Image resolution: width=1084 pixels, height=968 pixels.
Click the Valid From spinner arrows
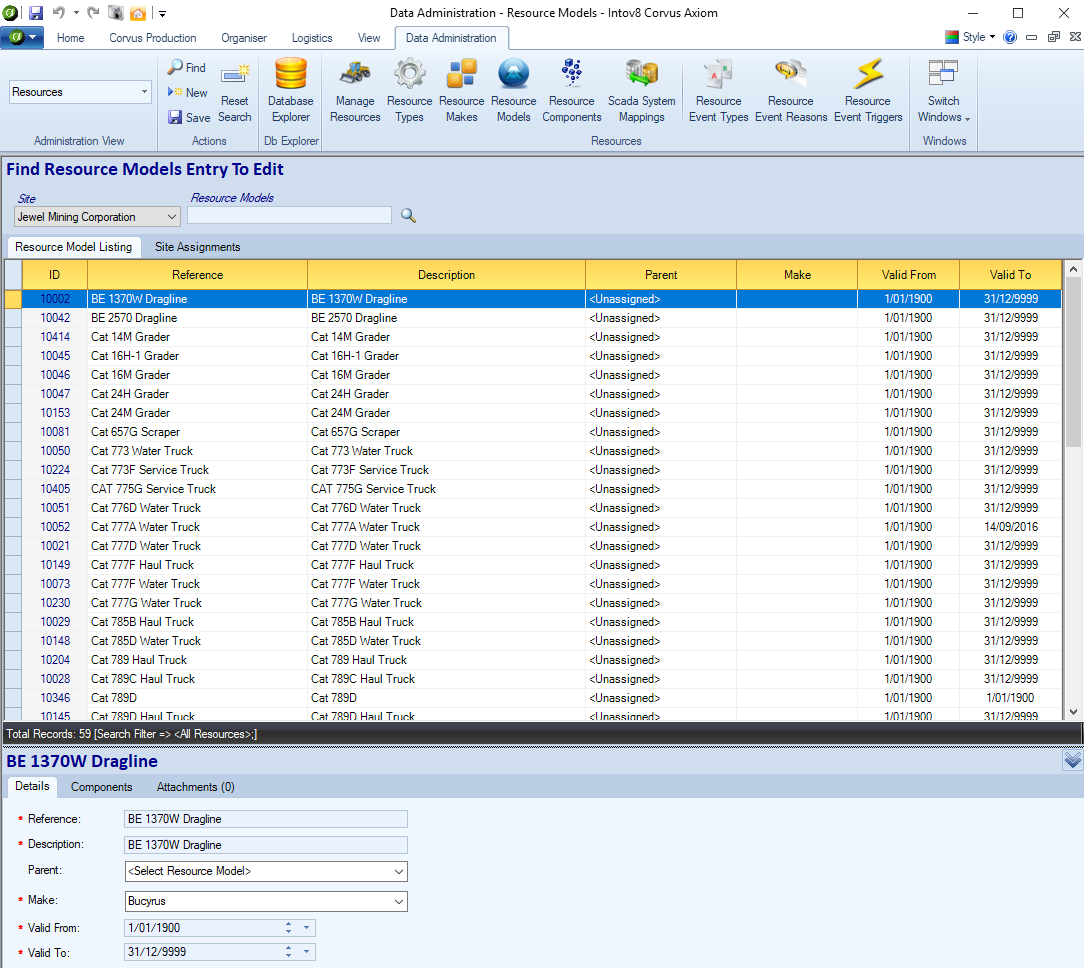click(288, 928)
